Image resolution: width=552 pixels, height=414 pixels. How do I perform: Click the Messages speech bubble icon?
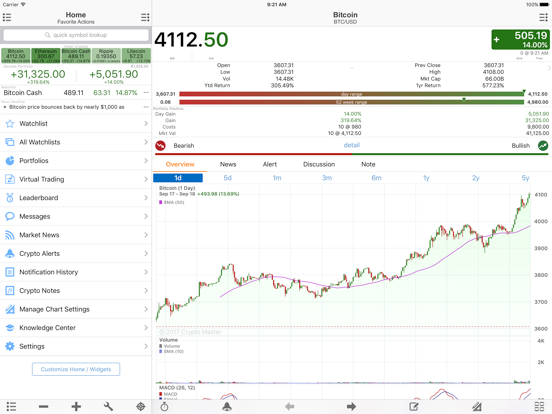[10, 216]
